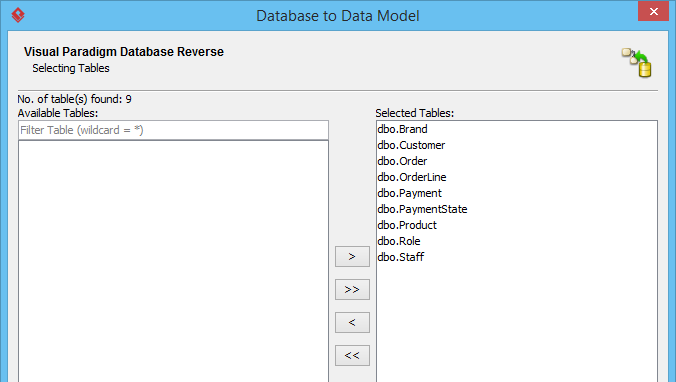Click the double right arrow add-all button
The width and height of the screenshot is (676, 382).
(x=352, y=289)
